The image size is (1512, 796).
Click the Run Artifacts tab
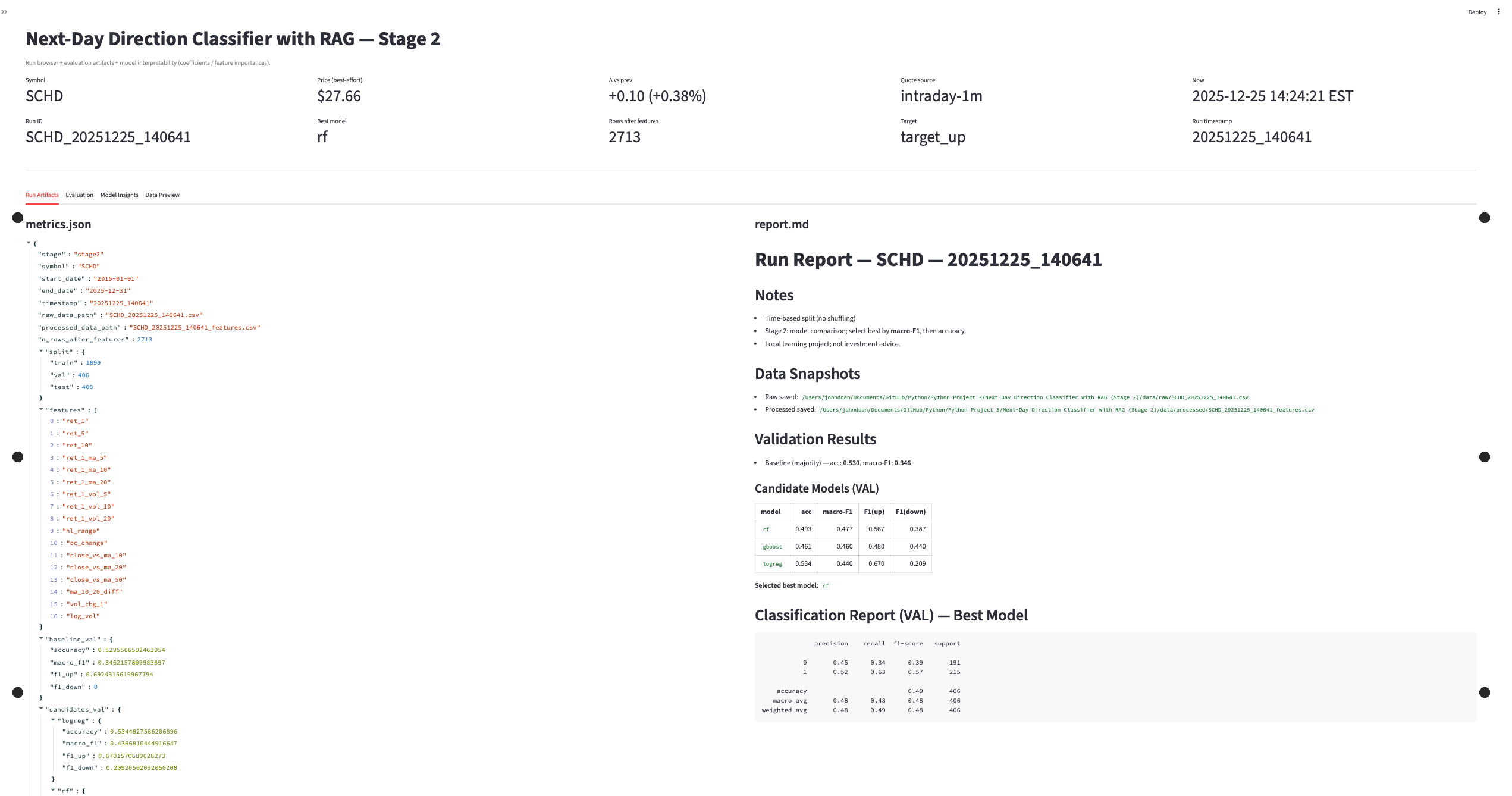[x=42, y=195]
